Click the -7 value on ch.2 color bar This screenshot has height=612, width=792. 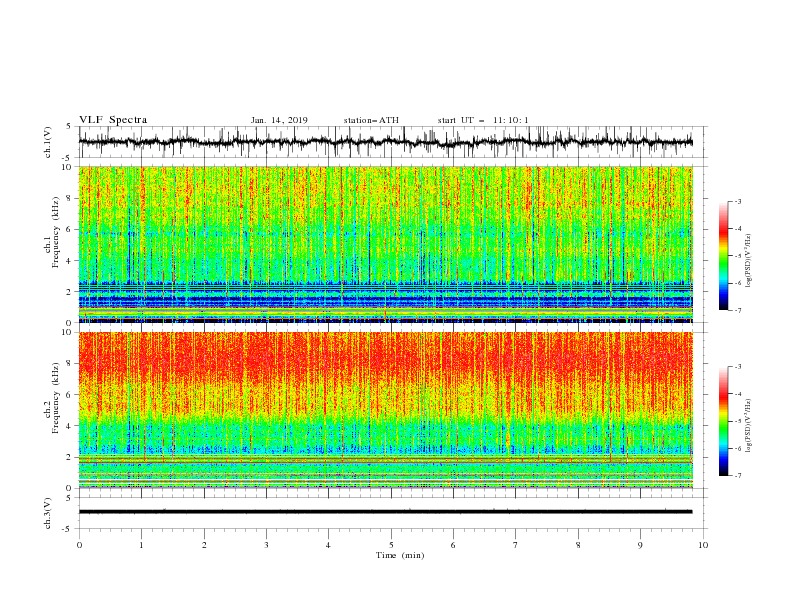[x=737, y=475]
